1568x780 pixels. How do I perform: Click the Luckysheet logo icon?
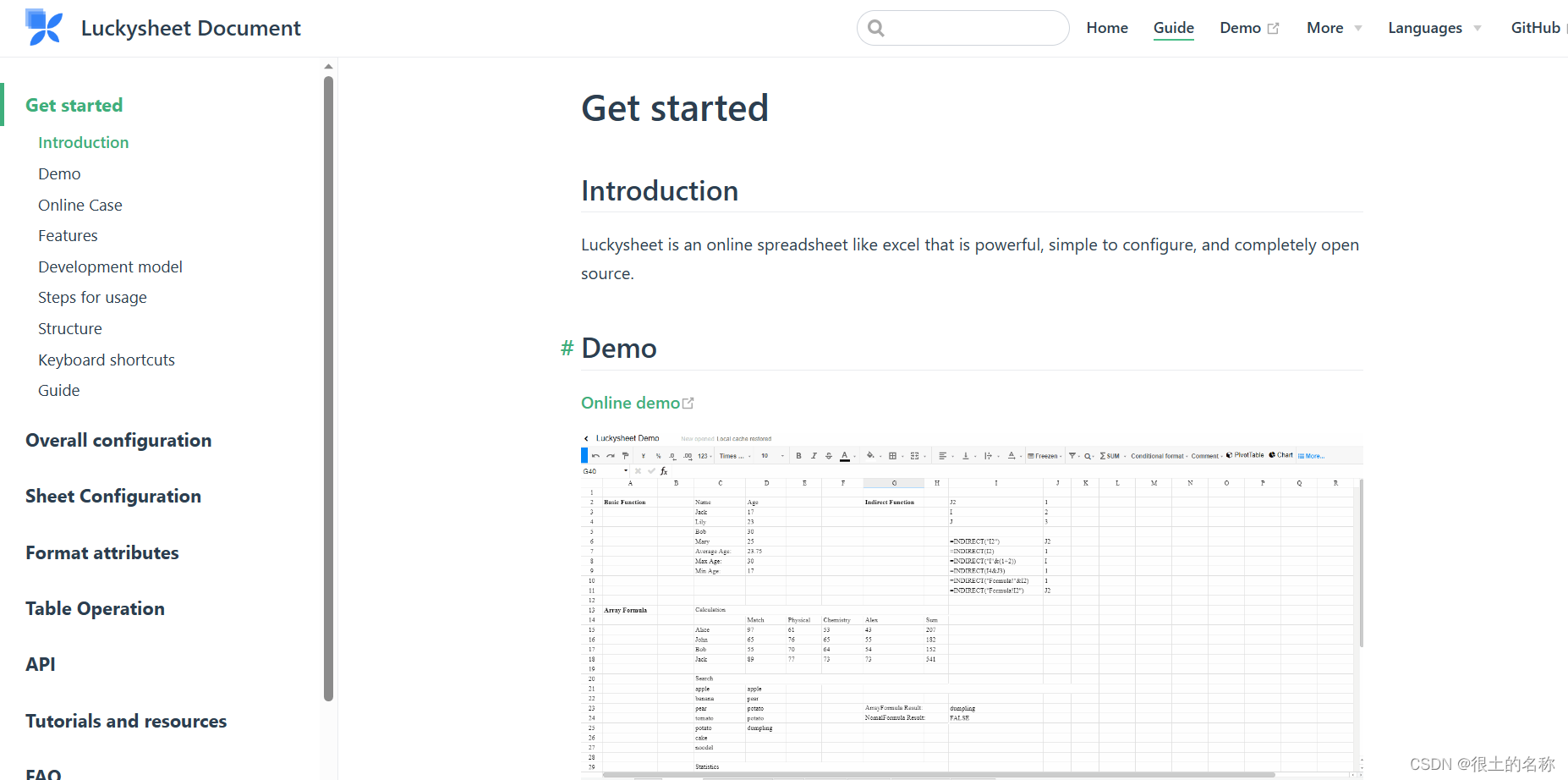pos(44,27)
